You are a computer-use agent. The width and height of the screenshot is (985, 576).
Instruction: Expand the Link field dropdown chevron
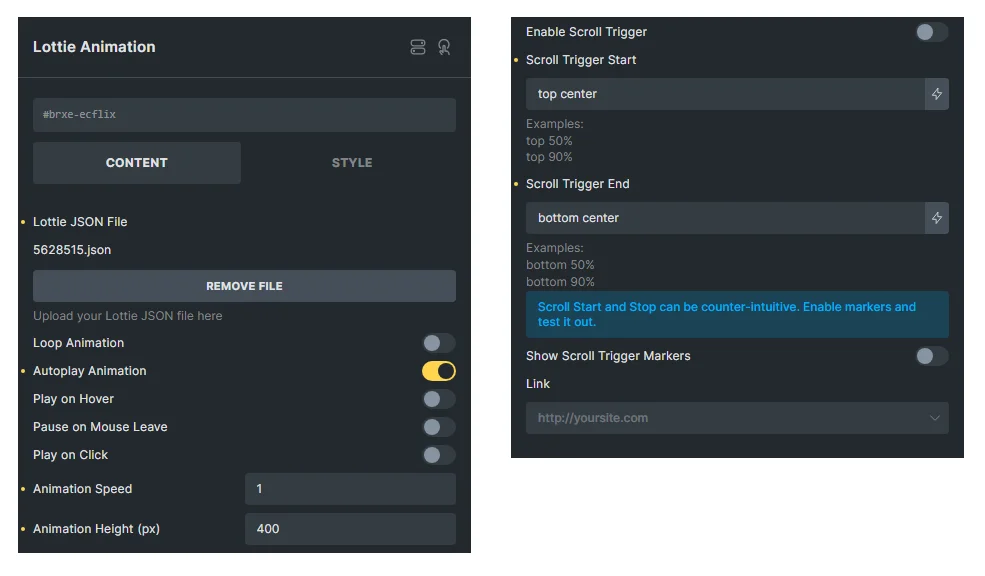click(935, 418)
